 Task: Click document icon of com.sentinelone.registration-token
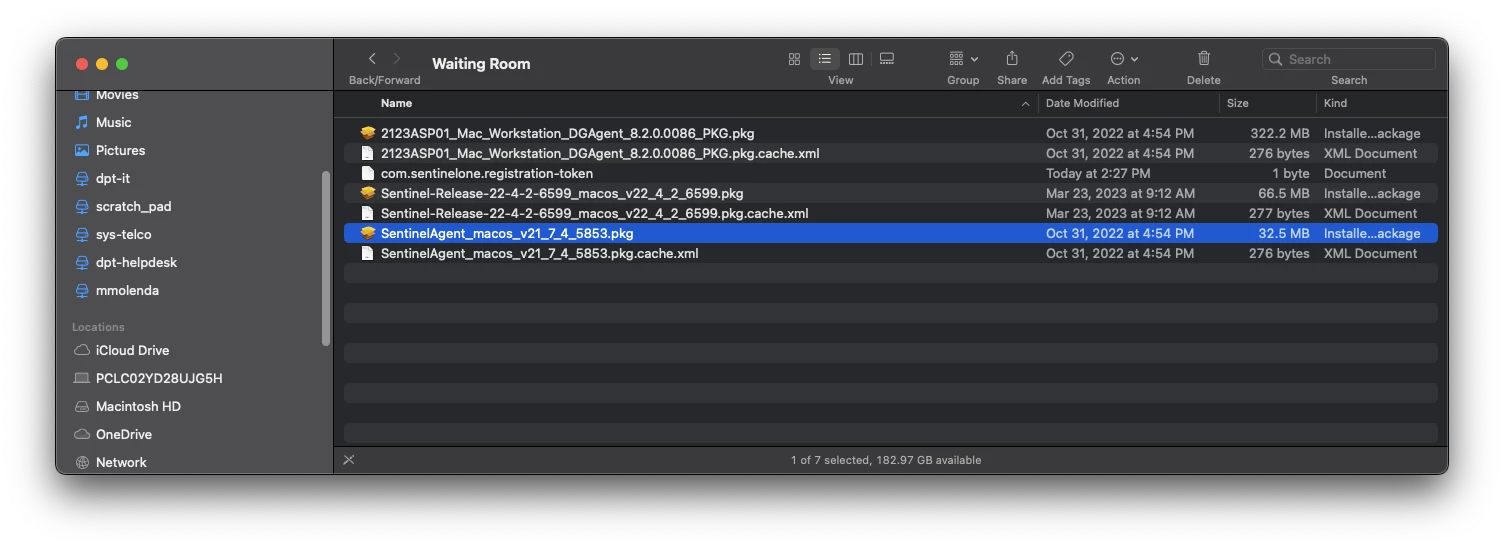[367, 173]
